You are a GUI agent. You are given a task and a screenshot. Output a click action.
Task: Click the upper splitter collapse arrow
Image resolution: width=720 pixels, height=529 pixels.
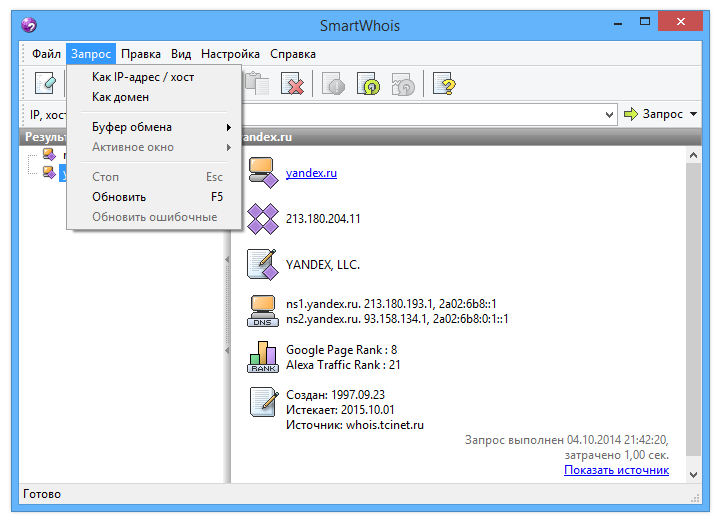click(227, 259)
